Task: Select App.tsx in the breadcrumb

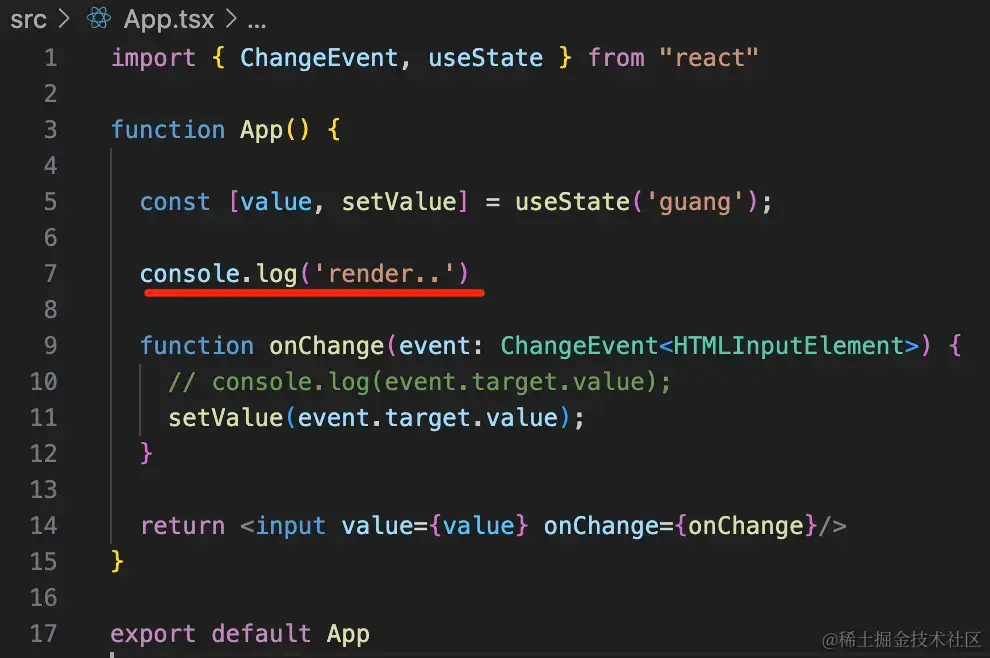Action: pyautogui.click(x=169, y=19)
